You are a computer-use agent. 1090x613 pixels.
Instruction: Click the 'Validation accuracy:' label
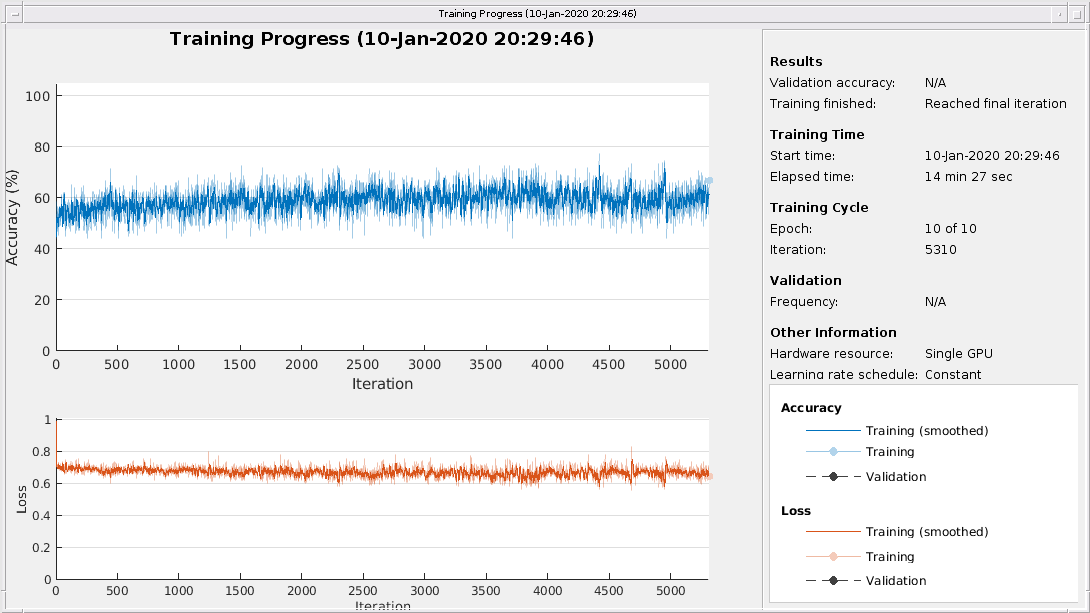click(832, 83)
